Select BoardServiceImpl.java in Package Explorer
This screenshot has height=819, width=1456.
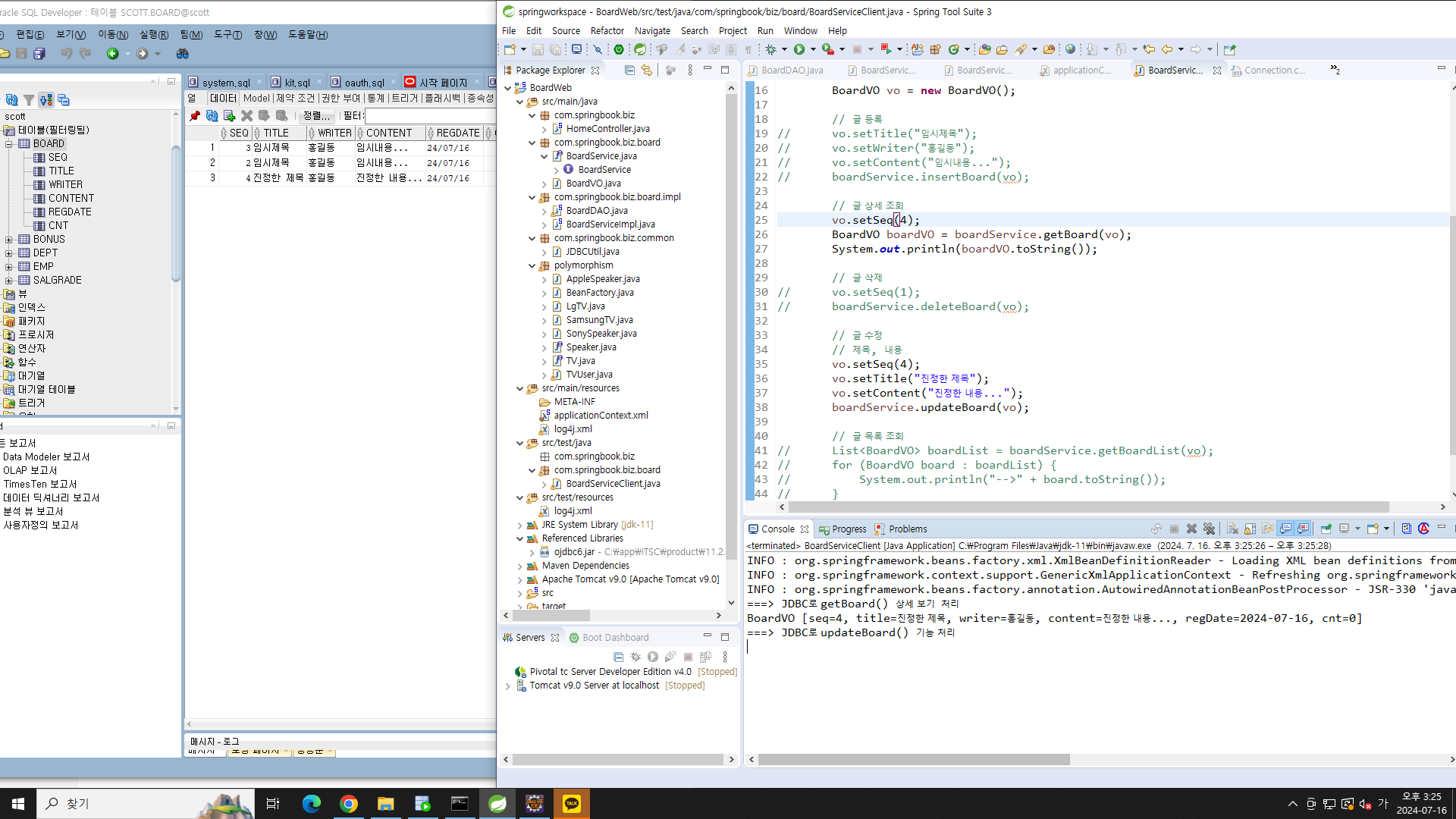pos(610,224)
